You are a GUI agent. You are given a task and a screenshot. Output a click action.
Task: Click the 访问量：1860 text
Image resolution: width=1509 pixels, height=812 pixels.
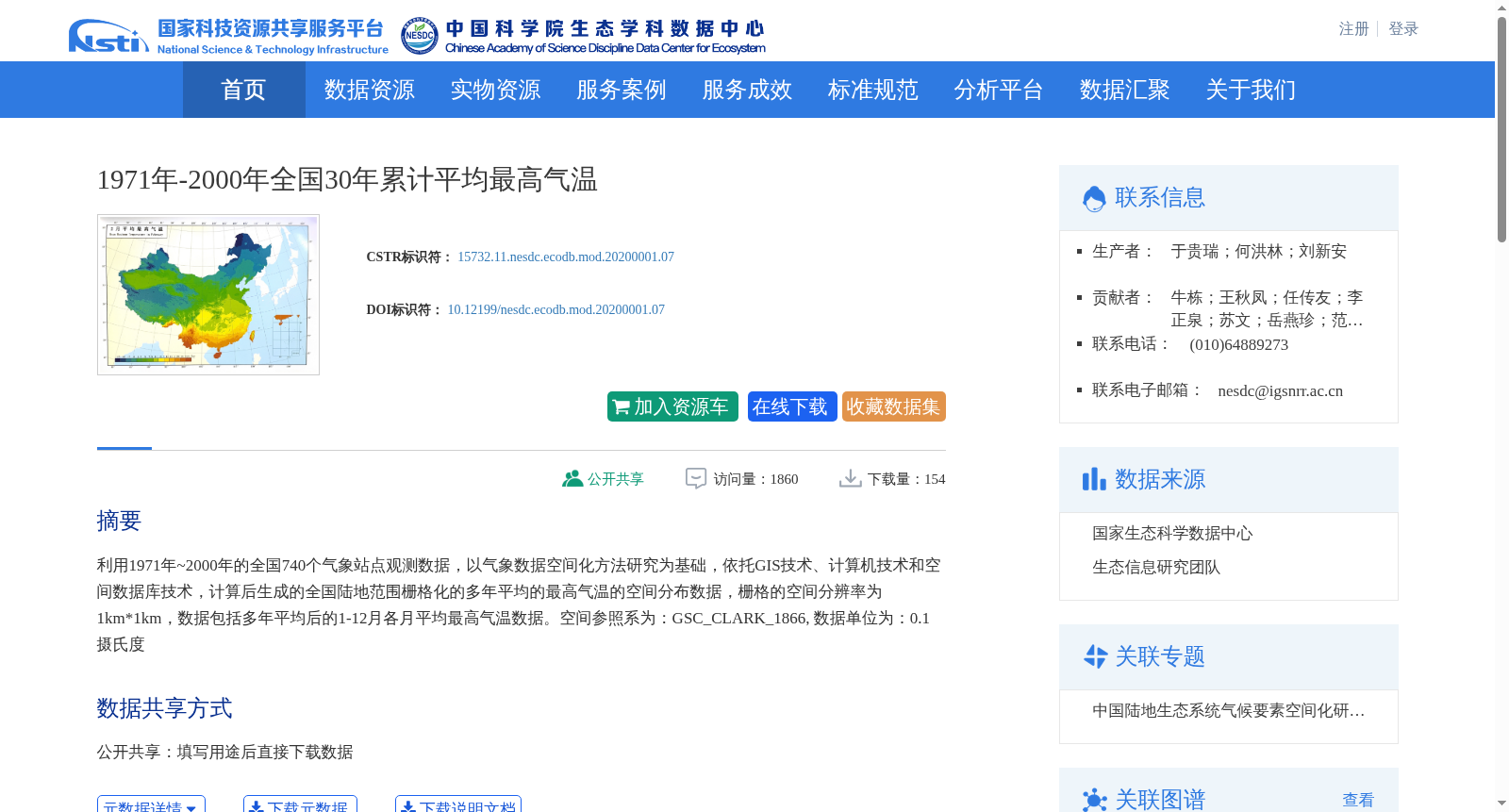click(x=755, y=479)
